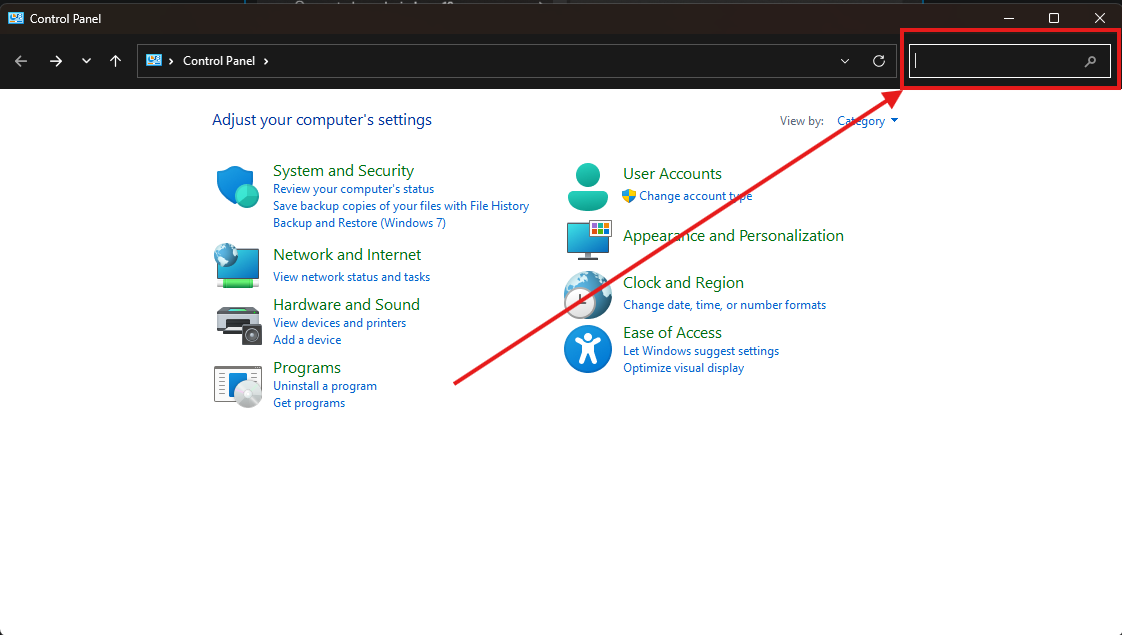1122x635 pixels.
Task: Focus the Control Panel search box
Action: (1010, 61)
